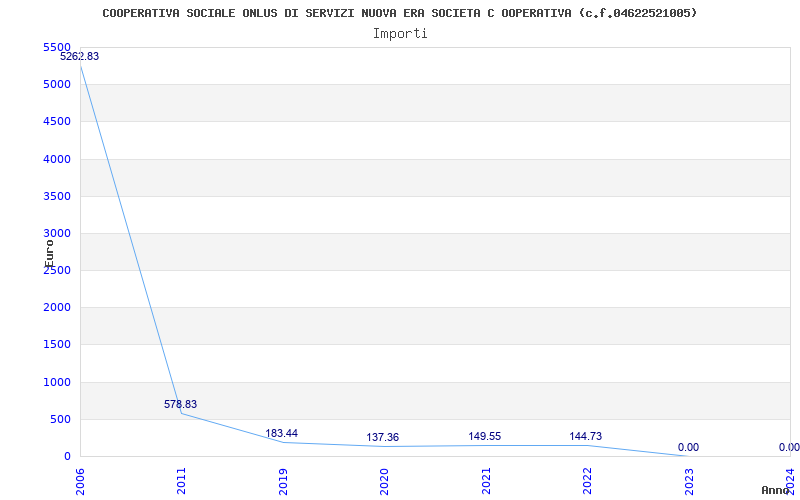Screen dimensions: 800x500
Task: Click the 0.00 label above 2024
Action: coord(789,447)
